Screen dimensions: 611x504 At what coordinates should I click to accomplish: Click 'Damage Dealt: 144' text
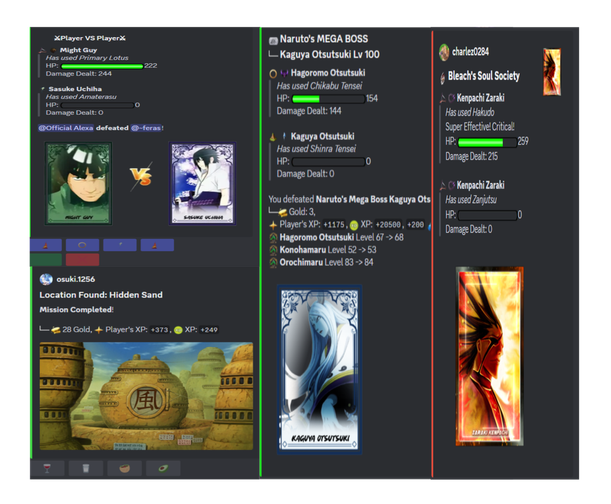pos(309,111)
